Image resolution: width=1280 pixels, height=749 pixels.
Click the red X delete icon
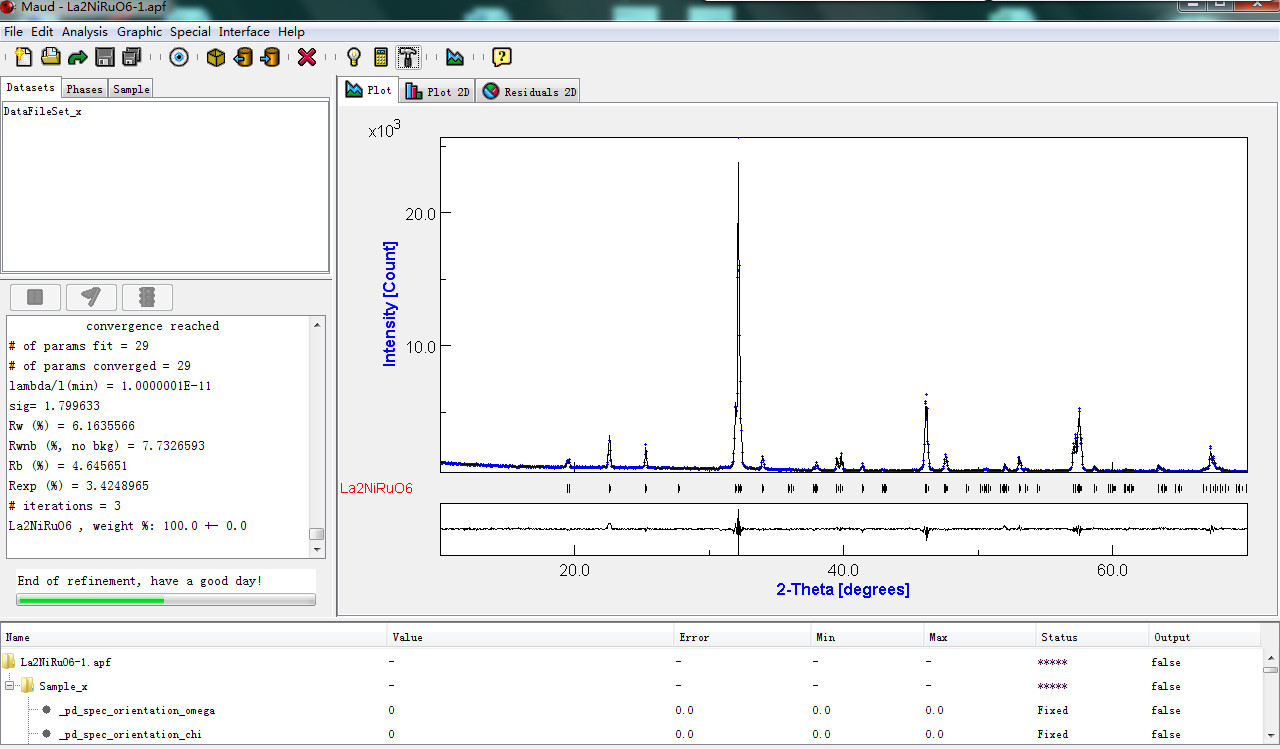click(x=307, y=57)
